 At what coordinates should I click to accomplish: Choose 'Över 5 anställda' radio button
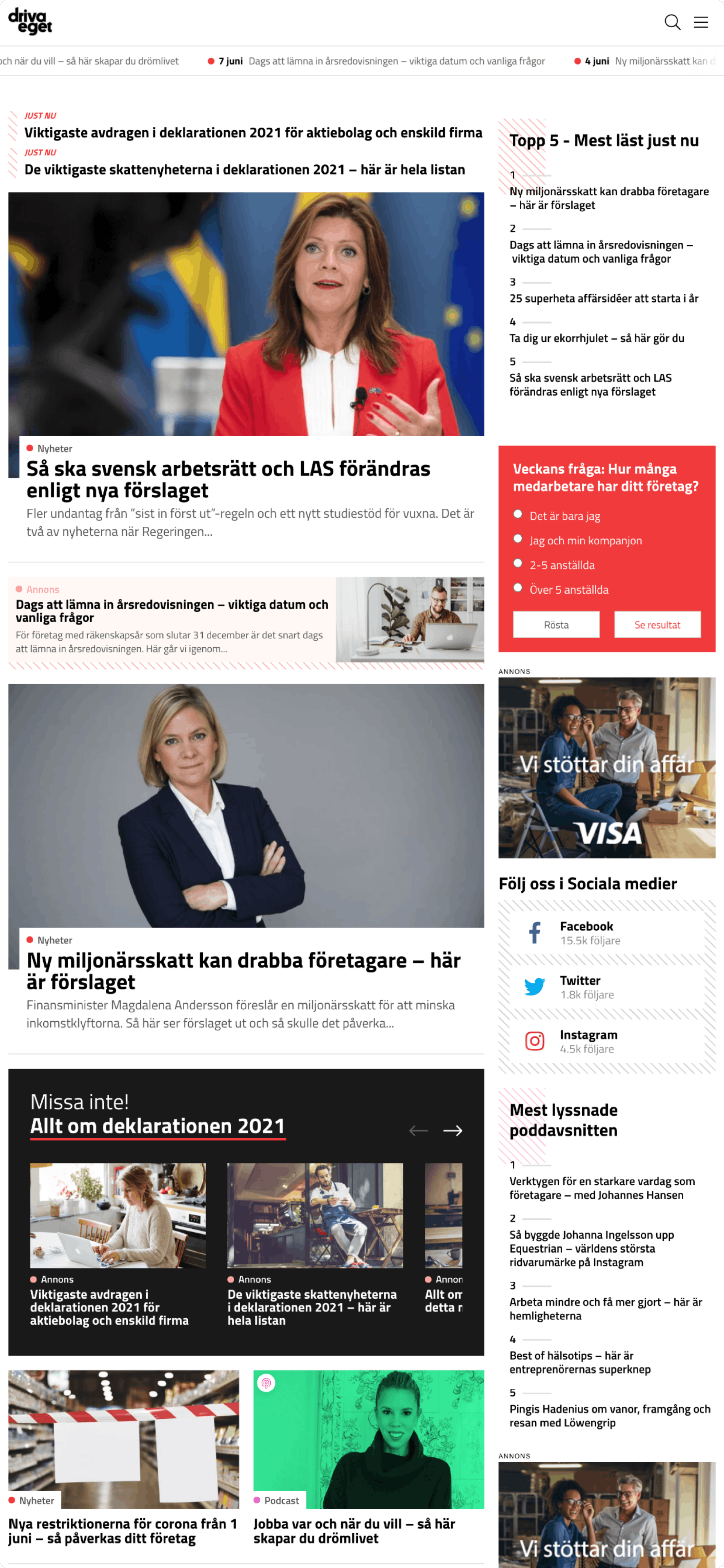(517, 587)
